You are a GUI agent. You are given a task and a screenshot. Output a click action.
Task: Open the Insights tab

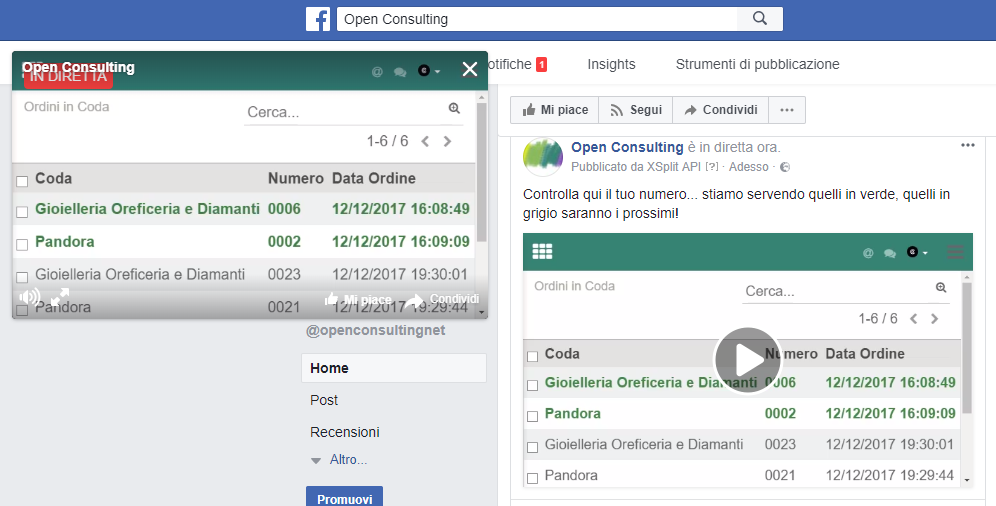(611, 64)
